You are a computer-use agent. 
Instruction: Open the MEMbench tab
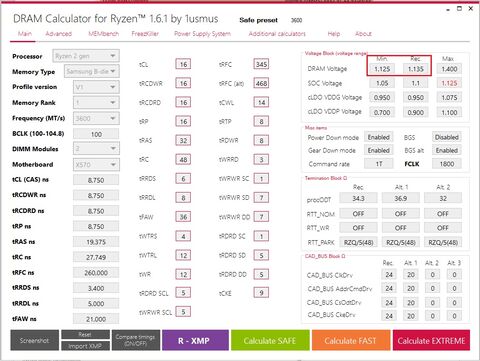[103, 34]
